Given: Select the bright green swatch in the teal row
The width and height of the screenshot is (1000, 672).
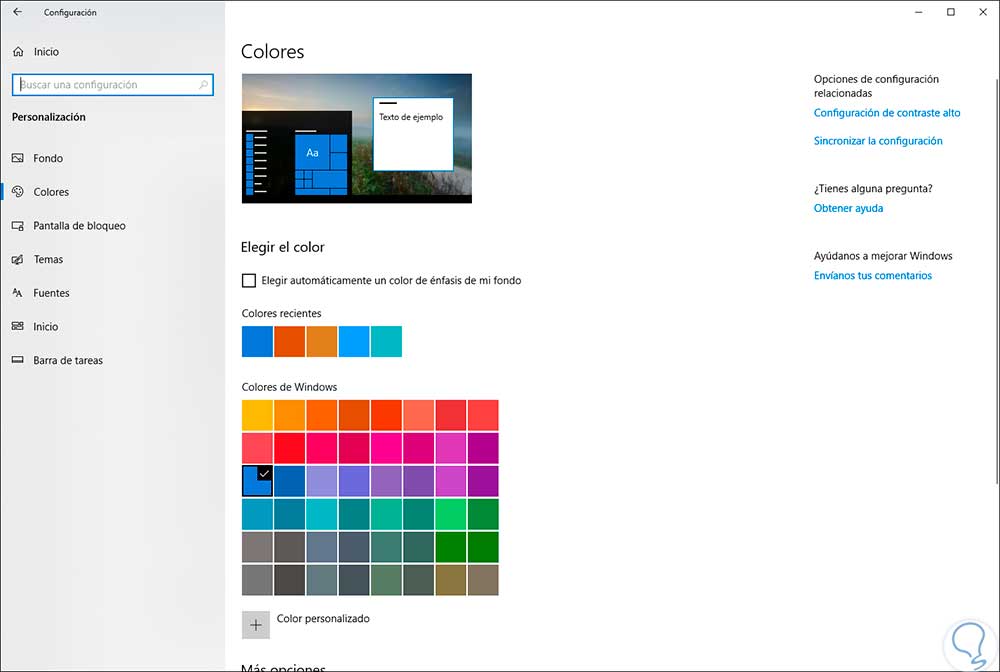Looking at the screenshot, I should [x=451, y=514].
